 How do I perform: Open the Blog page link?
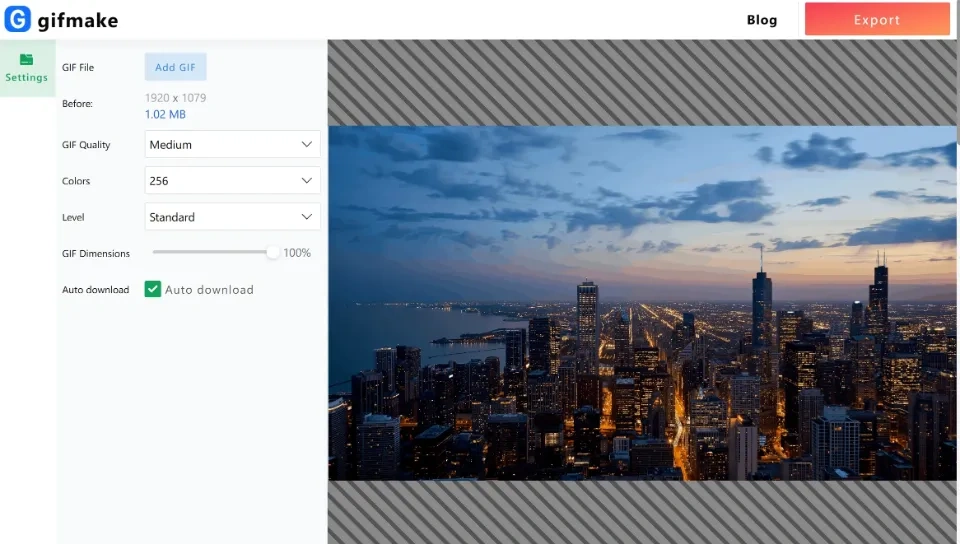(761, 20)
